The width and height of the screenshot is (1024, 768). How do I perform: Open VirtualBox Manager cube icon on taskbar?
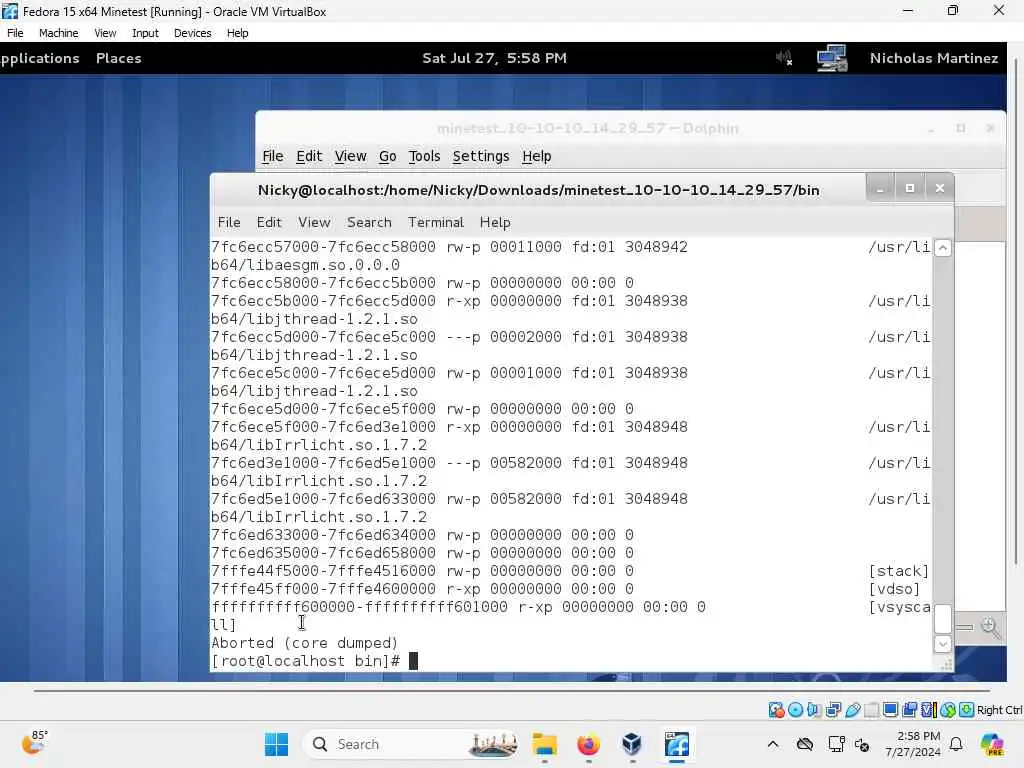632,744
